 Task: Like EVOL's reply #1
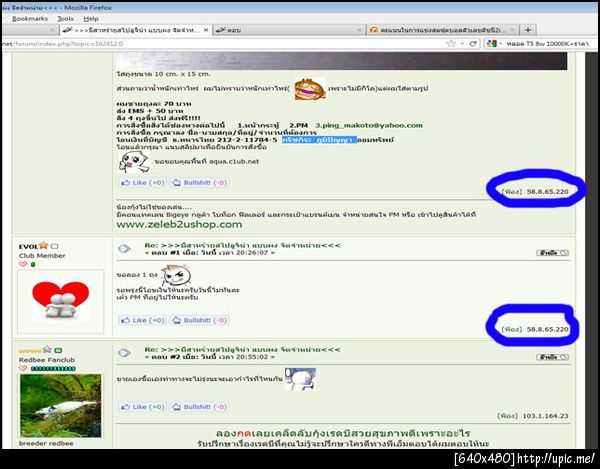tap(142, 320)
